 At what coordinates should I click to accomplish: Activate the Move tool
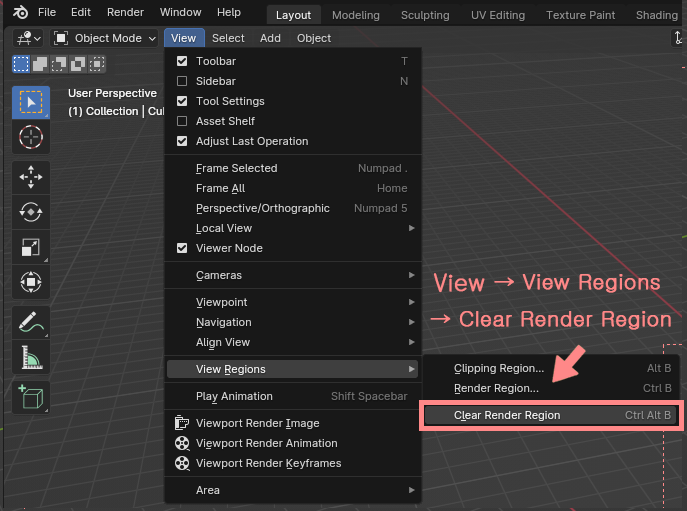31,177
